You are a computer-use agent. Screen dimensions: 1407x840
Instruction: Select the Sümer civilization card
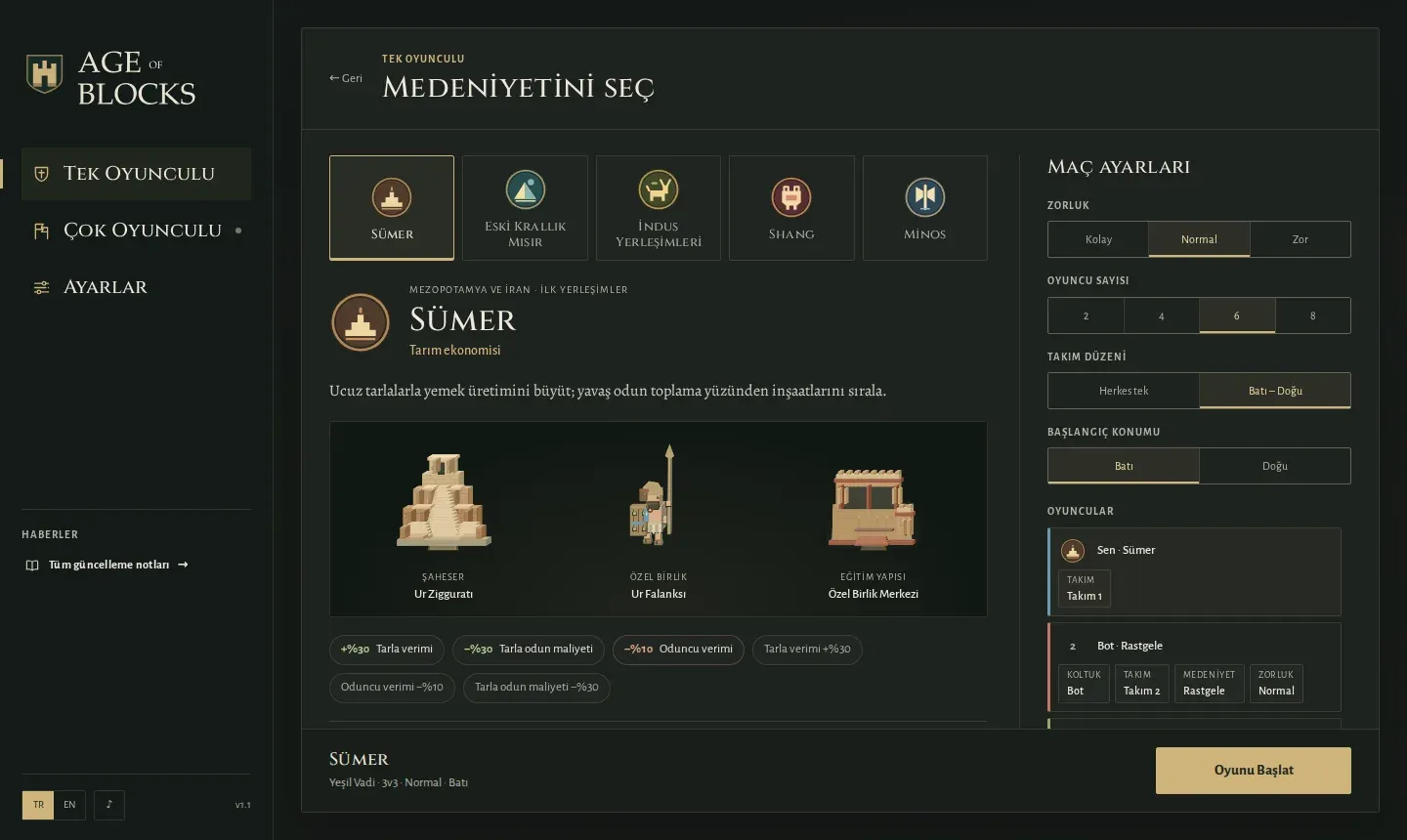pos(392,208)
